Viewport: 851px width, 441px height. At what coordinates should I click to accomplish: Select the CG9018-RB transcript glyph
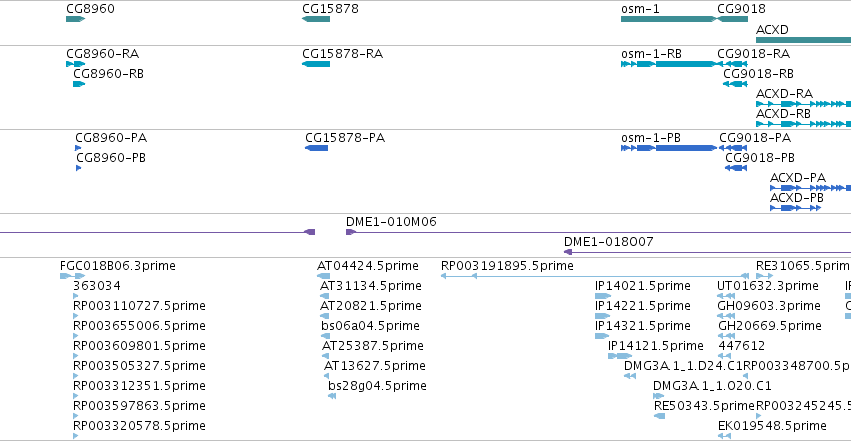tap(735, 84)
